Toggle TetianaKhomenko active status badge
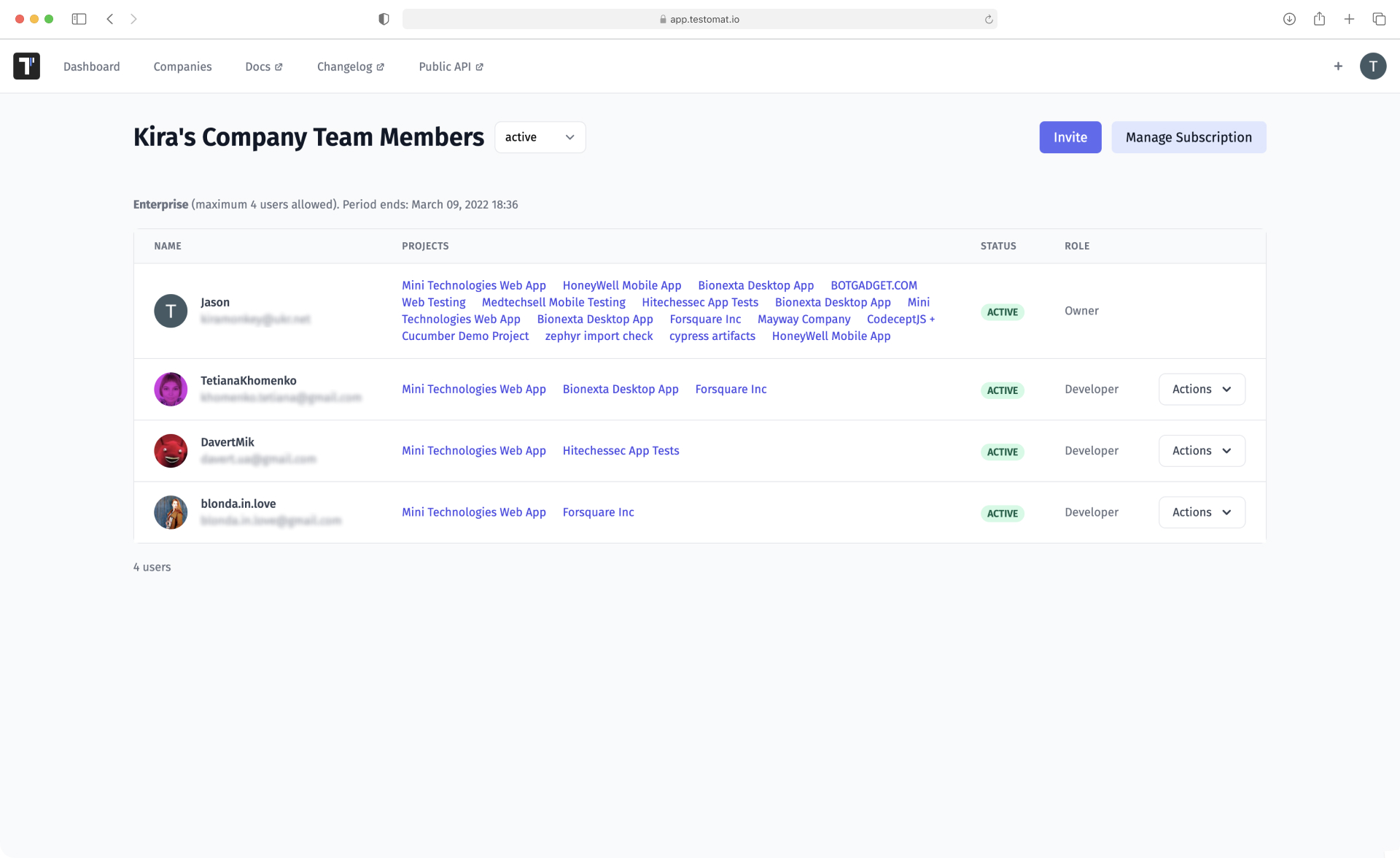This screenshot has height=858, width=1400. coord(1001,390)
